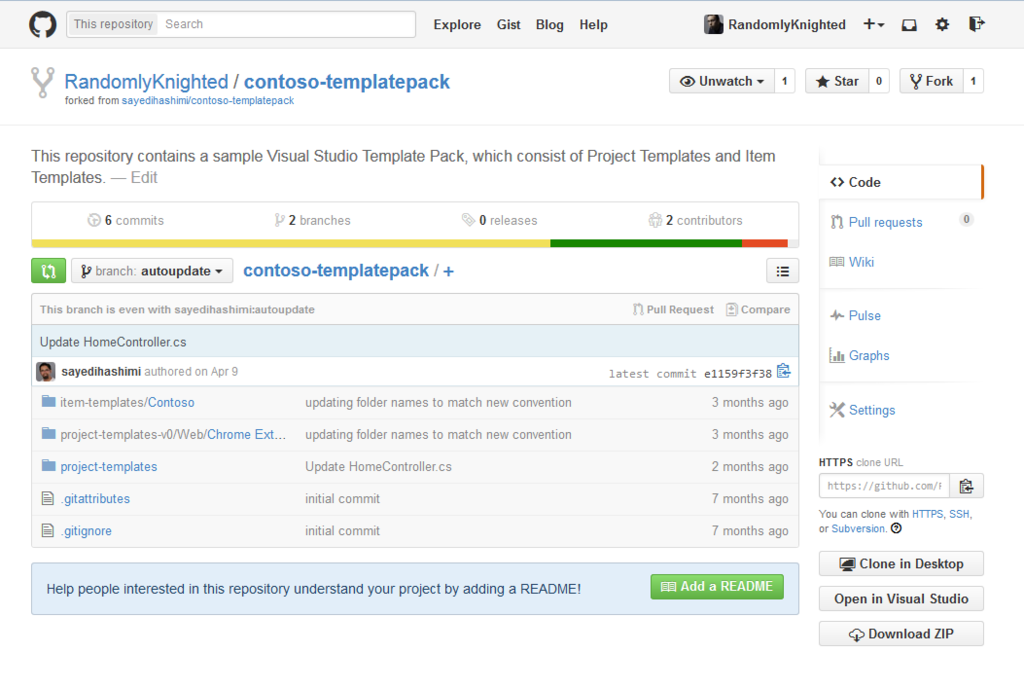The width and height of the screenshot is (1024, 689).
Task: Click the Add a README button
Action: point(717,587)
